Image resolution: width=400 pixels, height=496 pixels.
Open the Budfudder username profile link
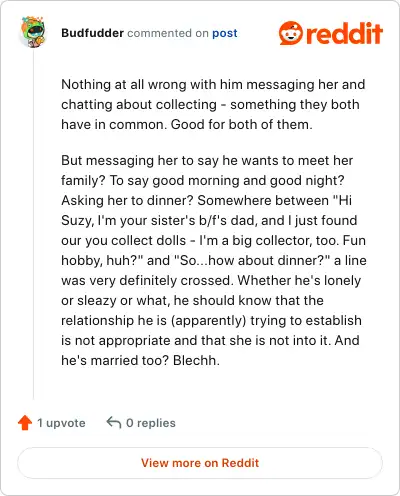click(92, 33)
